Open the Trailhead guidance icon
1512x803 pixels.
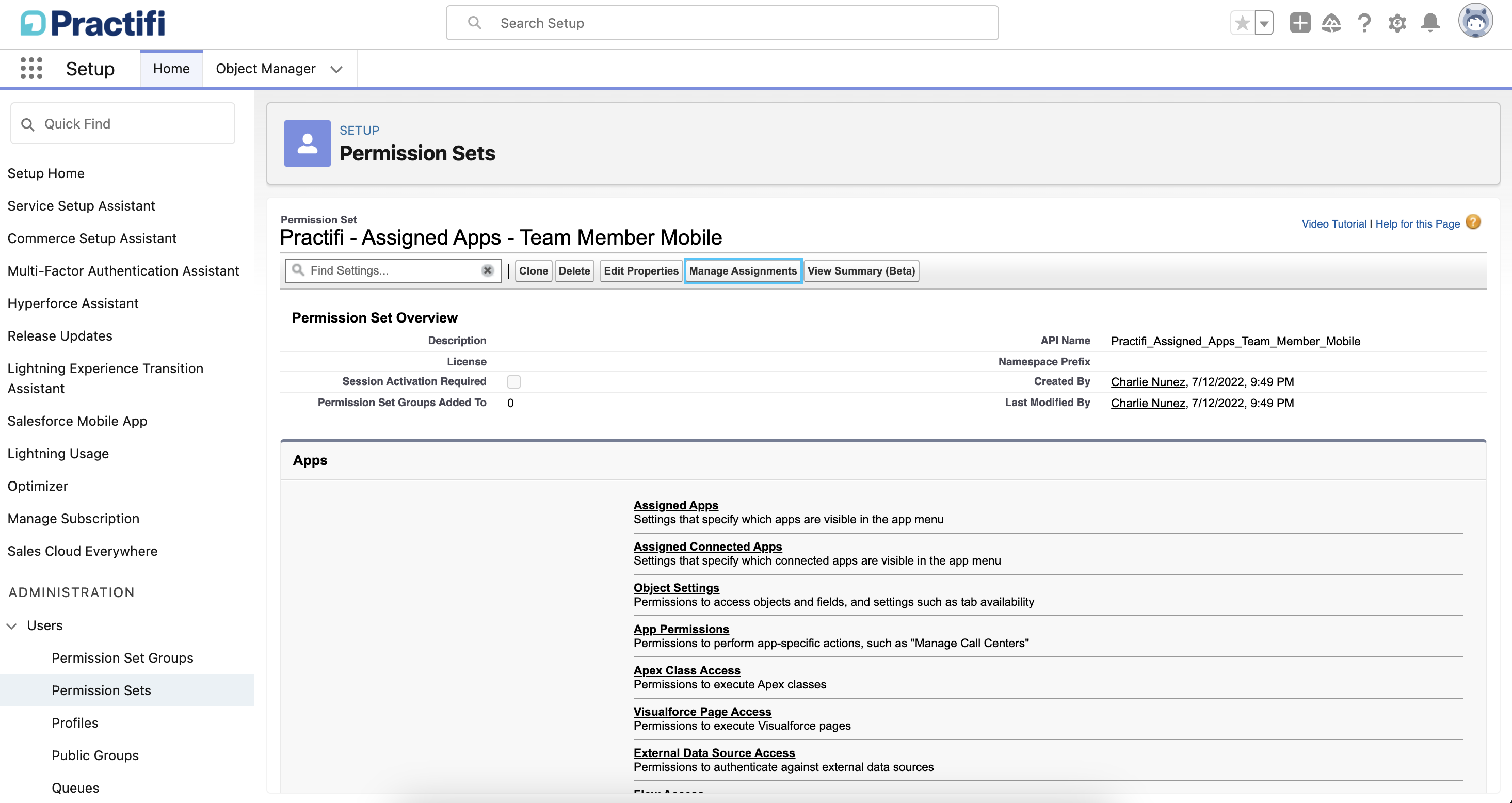click(1331, 23)
